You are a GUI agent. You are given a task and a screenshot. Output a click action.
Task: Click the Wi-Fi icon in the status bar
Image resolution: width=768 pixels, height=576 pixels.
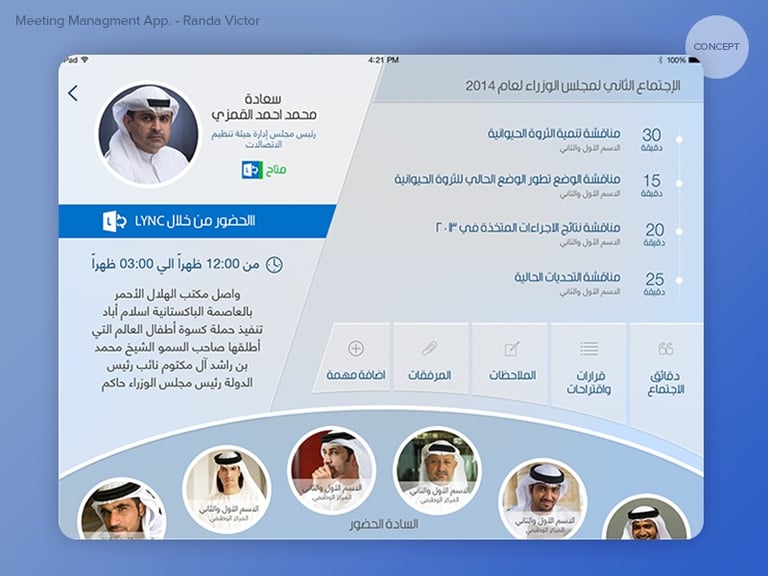pos(84,60)
